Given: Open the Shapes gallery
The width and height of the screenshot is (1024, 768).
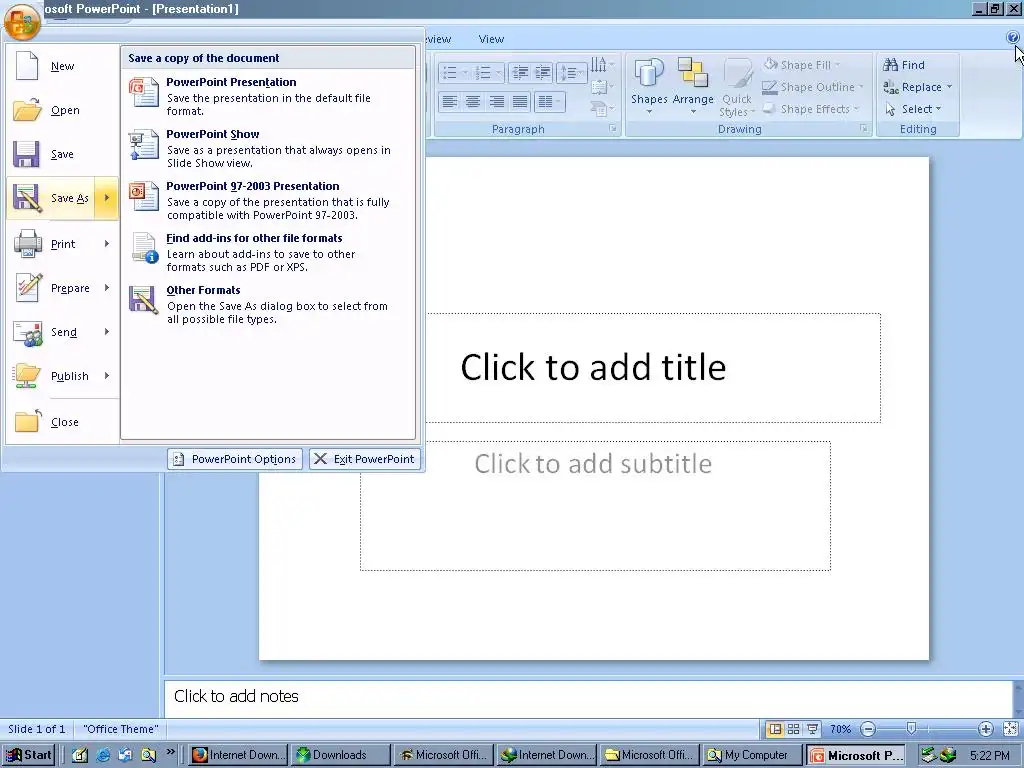Looking at the screenshot, I should (648, 86).
